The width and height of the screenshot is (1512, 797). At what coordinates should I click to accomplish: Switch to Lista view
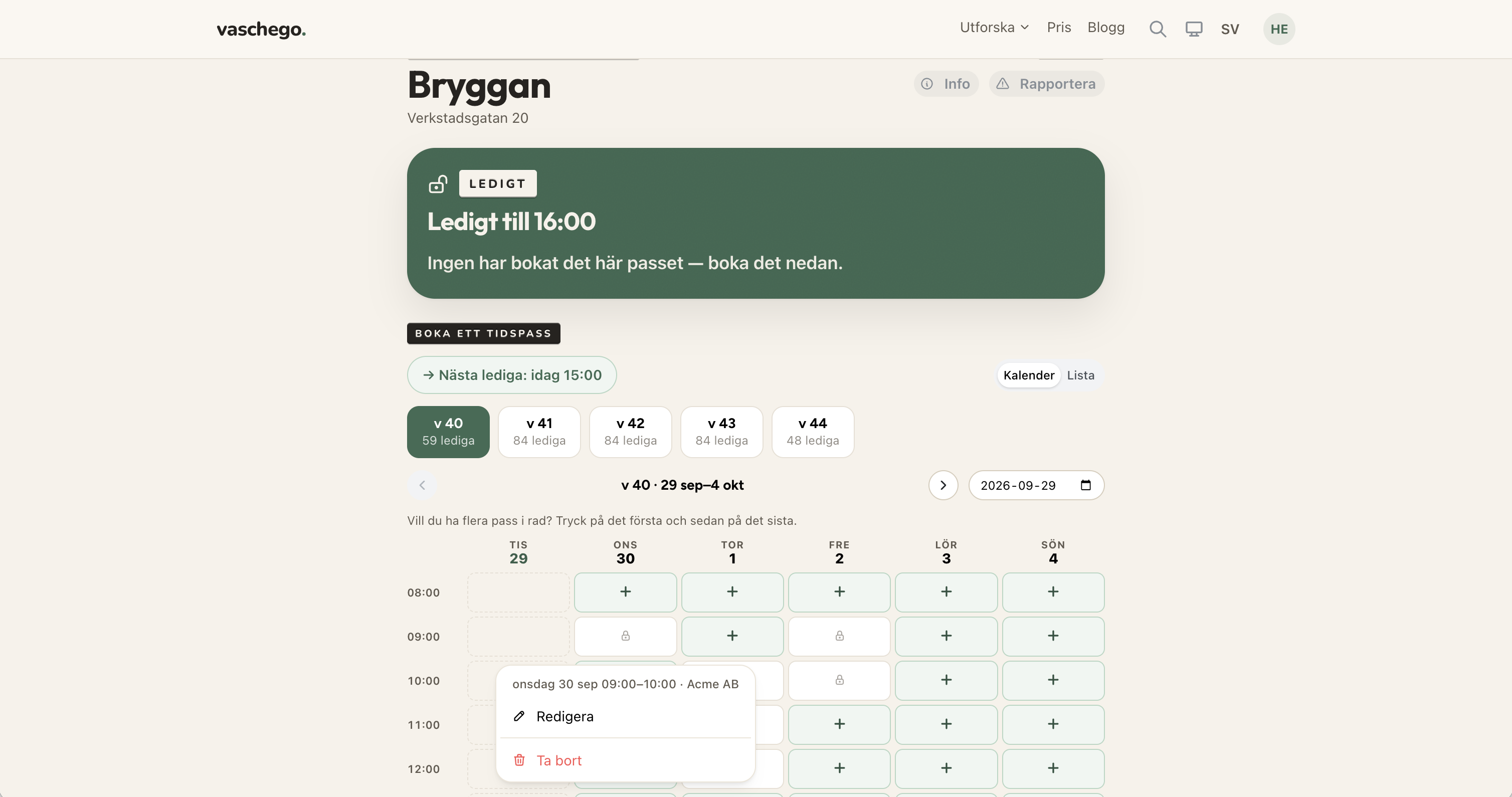[1080, 375]
